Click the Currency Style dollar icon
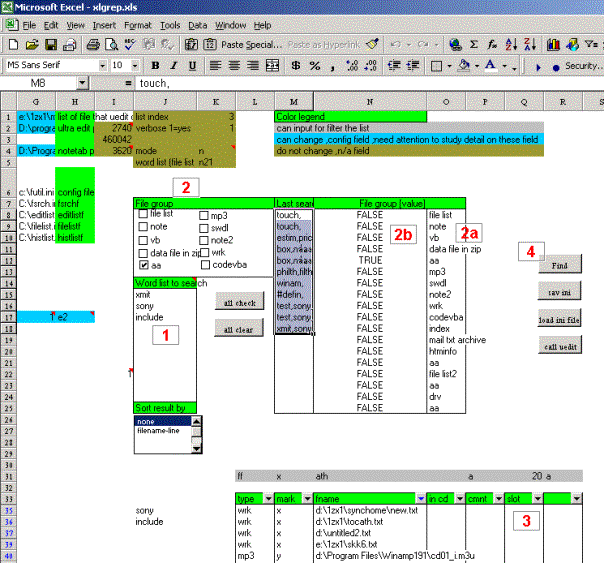The image size is (604, 563). pyautogui.click(x=294, y=65)
